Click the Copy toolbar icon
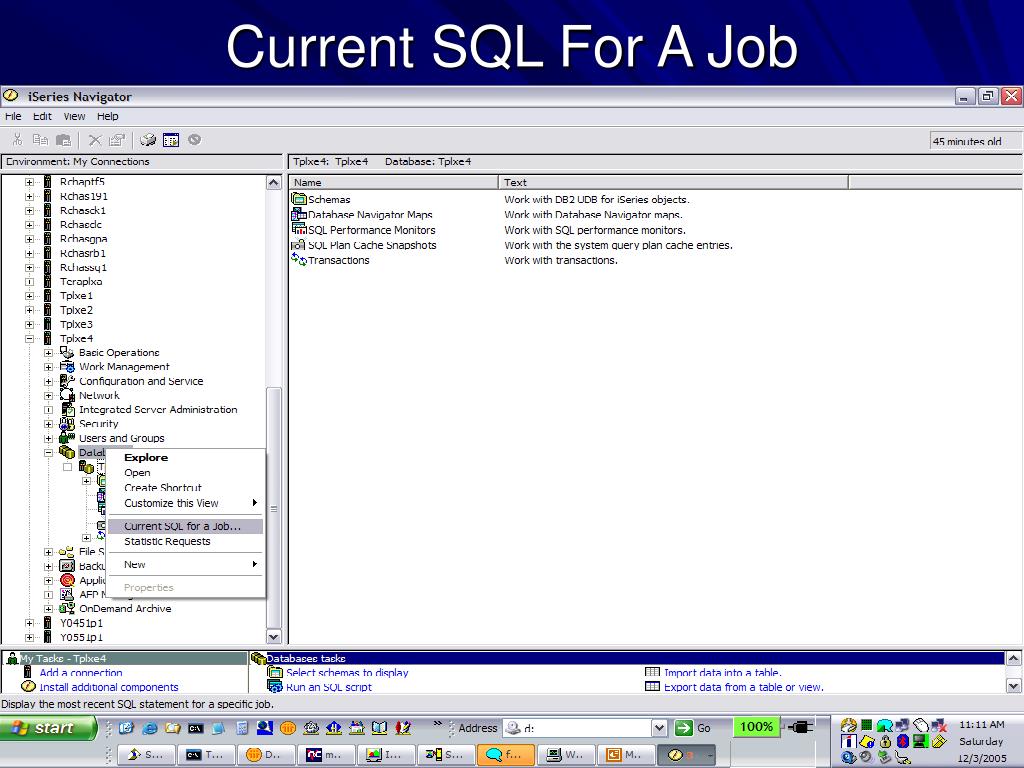Screen dimensions: 1024x768 [x=40, y=140]
